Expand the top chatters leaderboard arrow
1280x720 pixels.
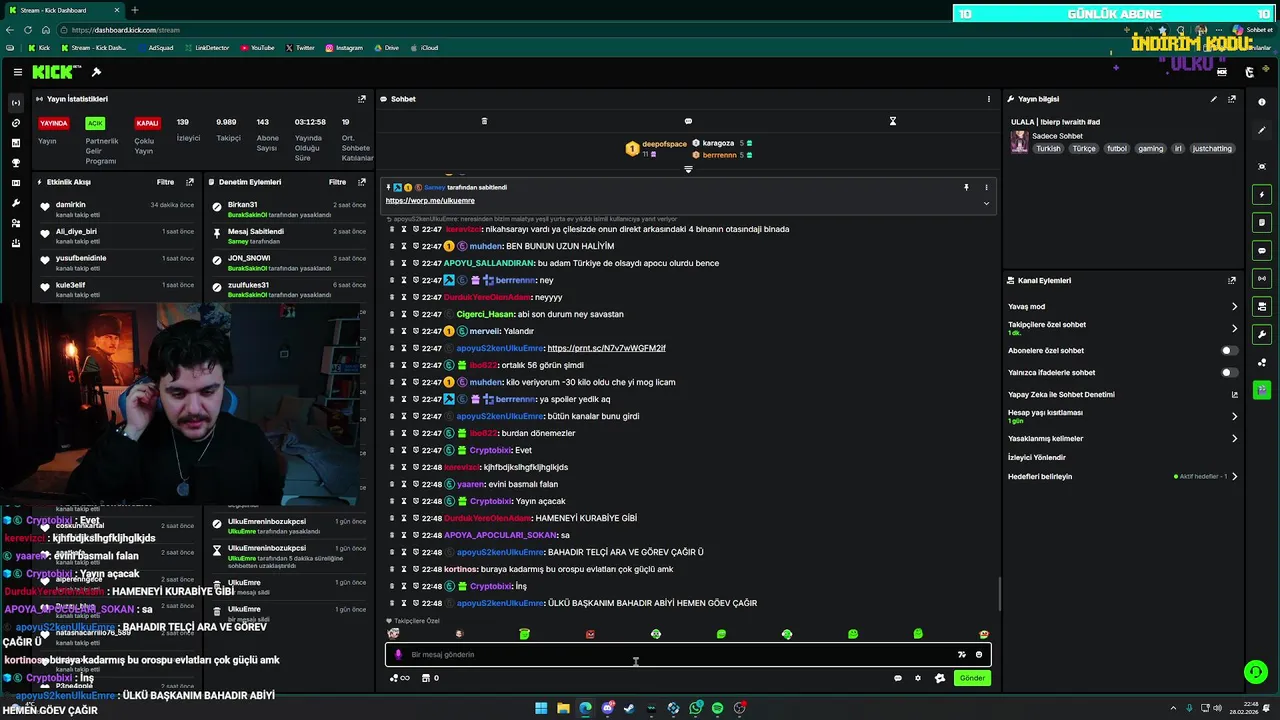tap(688, 170)
